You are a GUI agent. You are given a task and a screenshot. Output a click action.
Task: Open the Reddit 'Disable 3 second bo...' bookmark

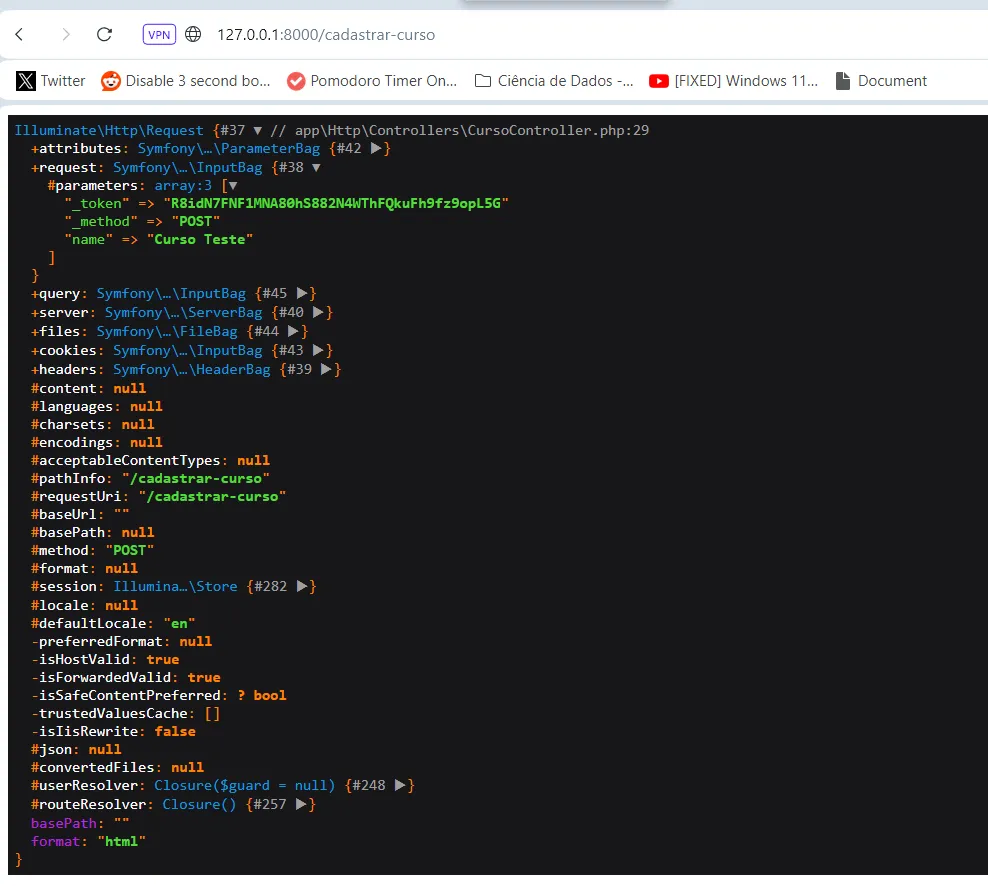pos(186,81)
